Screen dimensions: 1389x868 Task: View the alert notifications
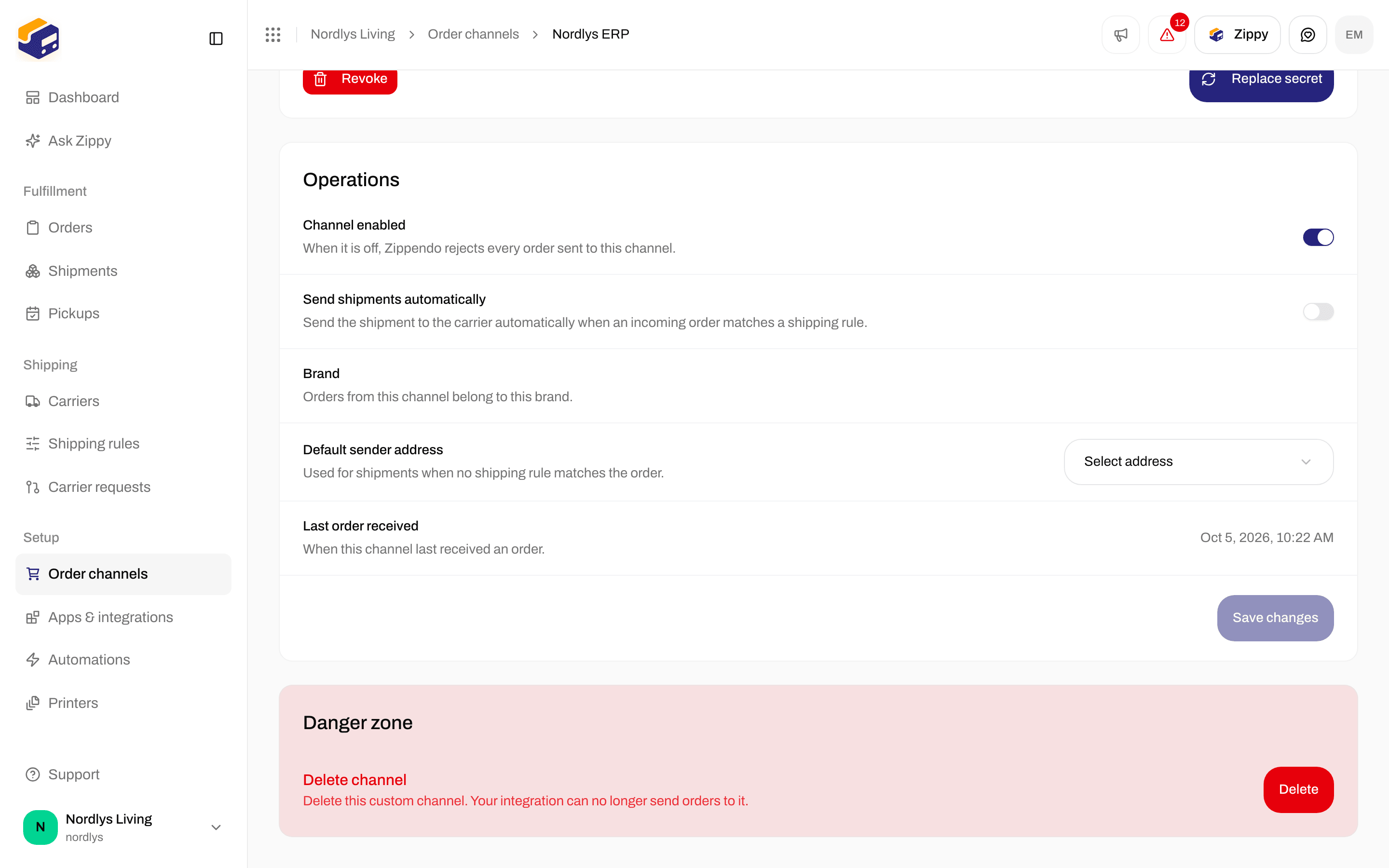point(1167,34)
